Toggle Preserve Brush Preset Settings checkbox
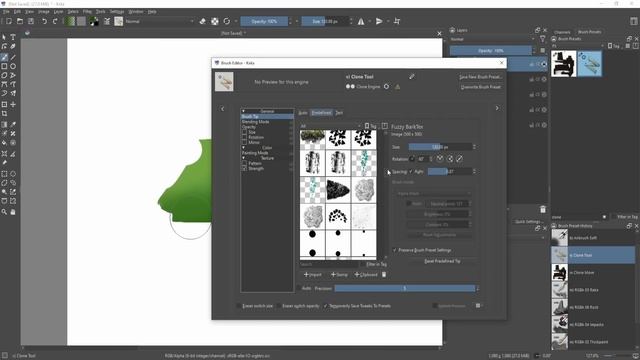Screen dimensions: 640x360 click(x=395, y=250)
